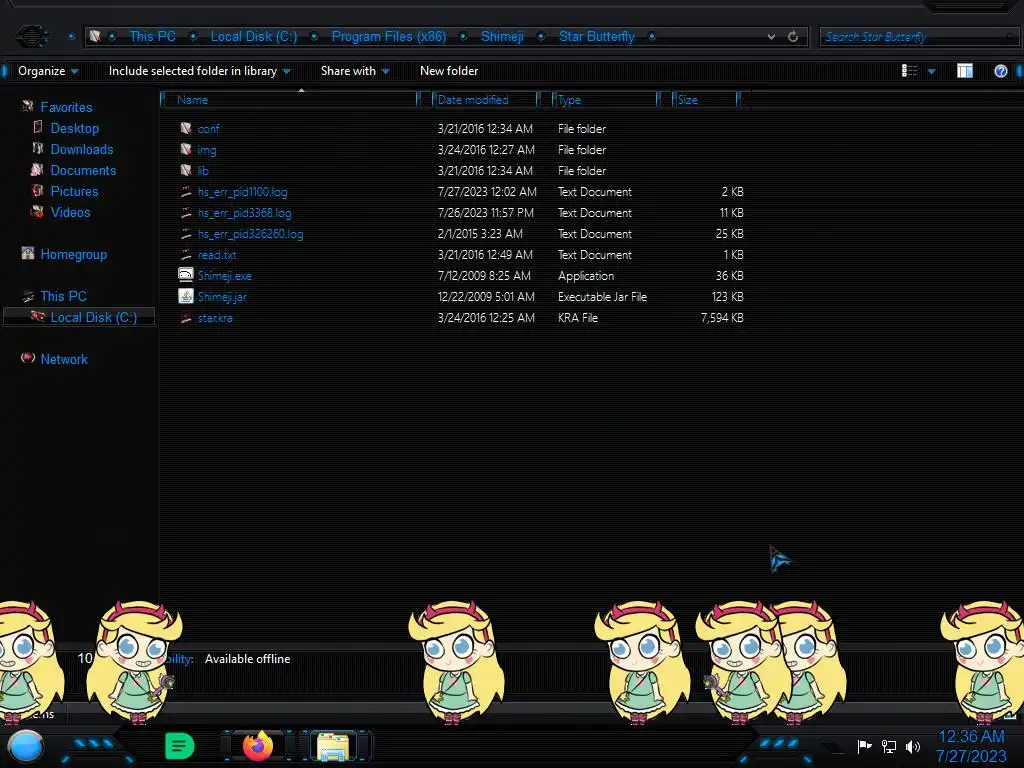Select the img folder icon
Screen dimensions: 1024x768
click(x=186, y=149)
